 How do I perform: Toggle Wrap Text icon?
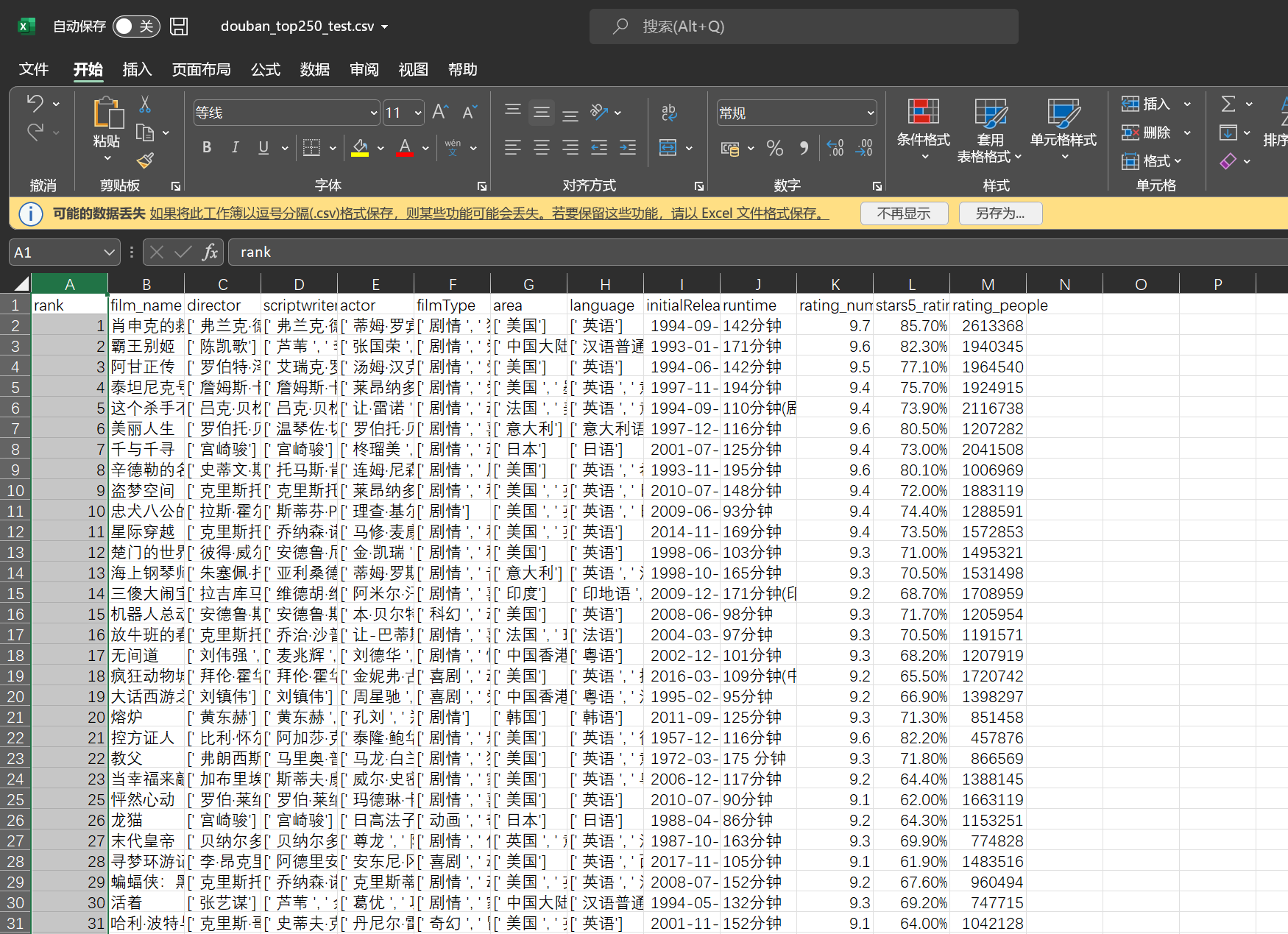(x=669, y=112)
